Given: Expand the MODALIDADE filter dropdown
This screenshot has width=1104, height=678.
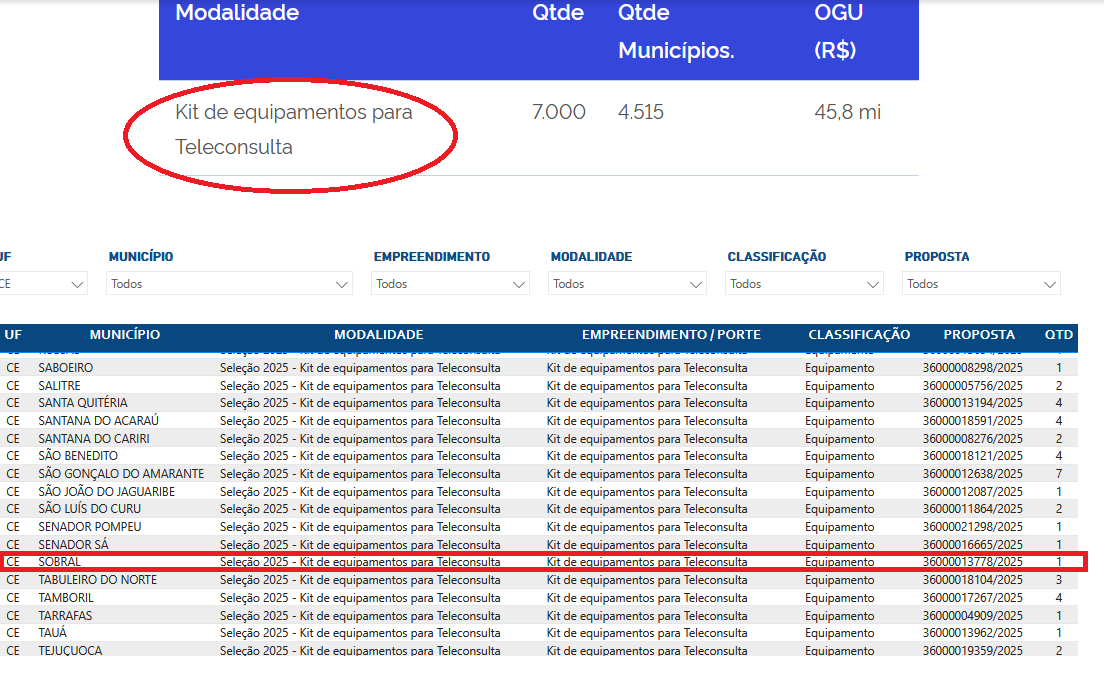Looking at the screenshot, I should (x=627, y=284).
